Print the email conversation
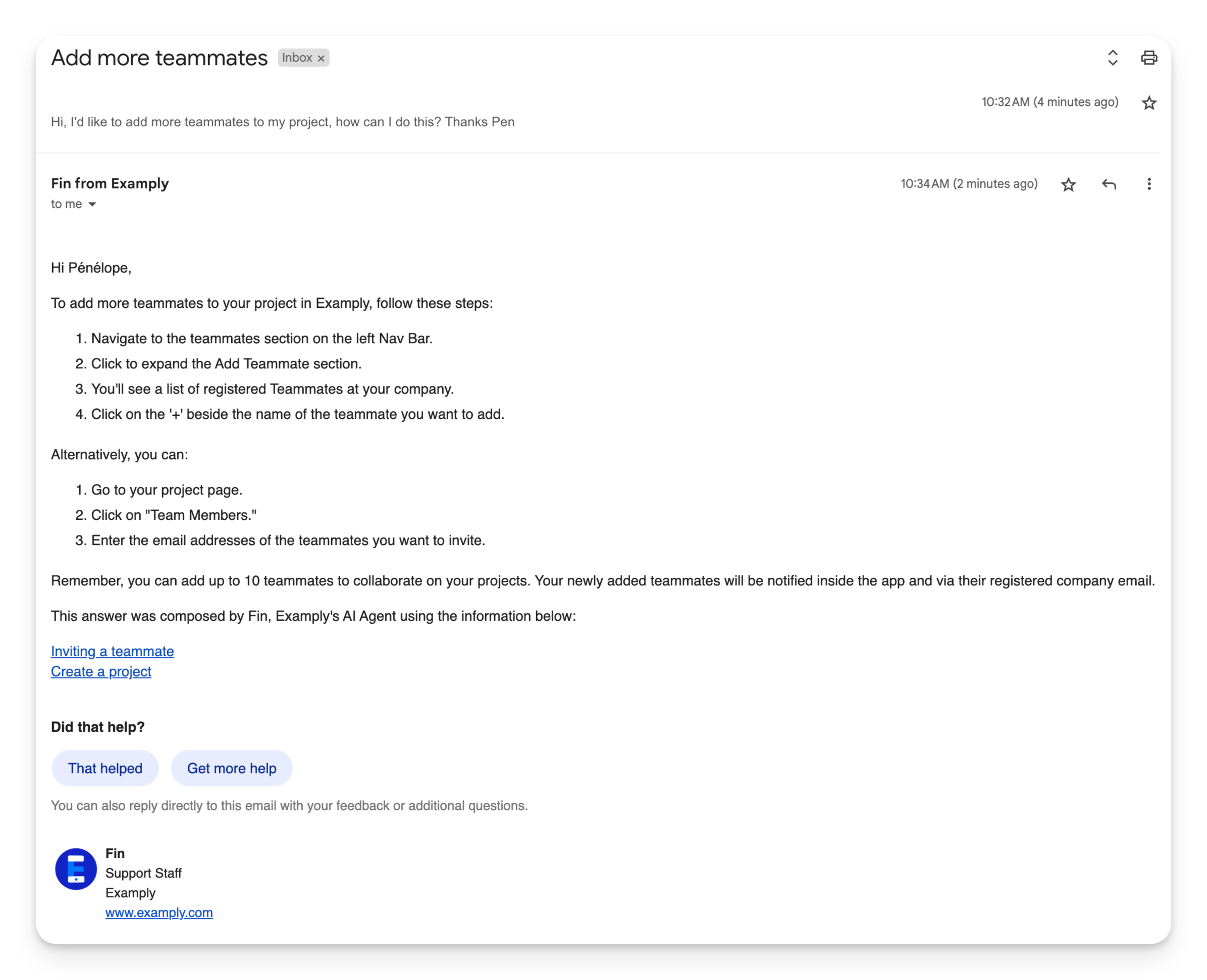Image resolution: width=1207 pixels, height=980 pixels. tap(1148, 58)
